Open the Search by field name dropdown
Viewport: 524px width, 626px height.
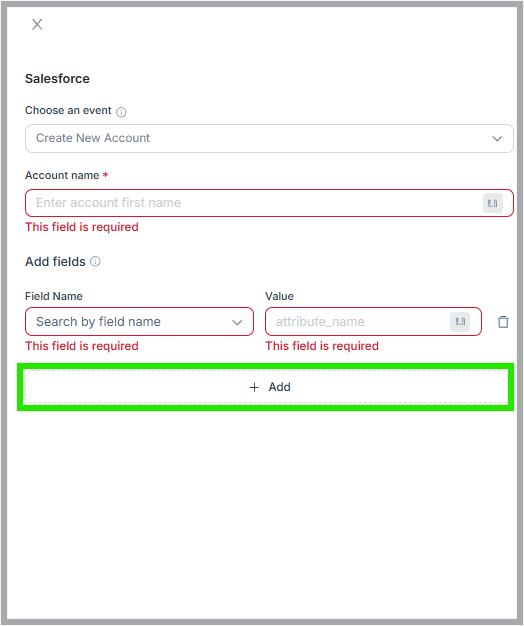pos(139,321)
